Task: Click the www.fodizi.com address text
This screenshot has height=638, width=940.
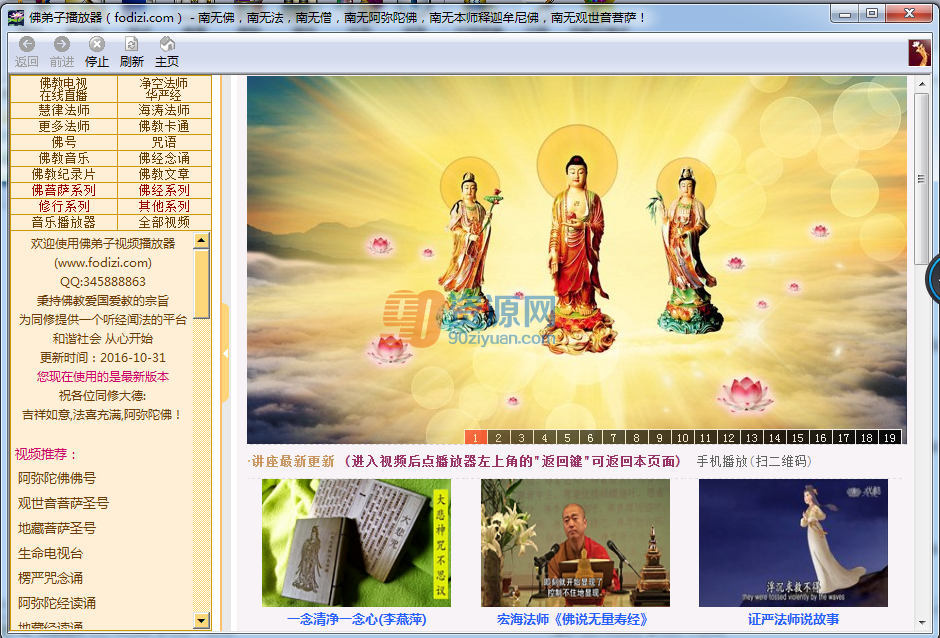Action: 103,263
